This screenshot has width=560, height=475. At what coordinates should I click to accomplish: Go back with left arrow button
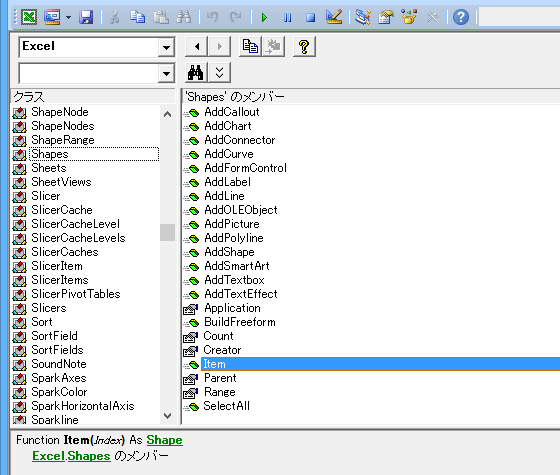click(x=196, y=46)
